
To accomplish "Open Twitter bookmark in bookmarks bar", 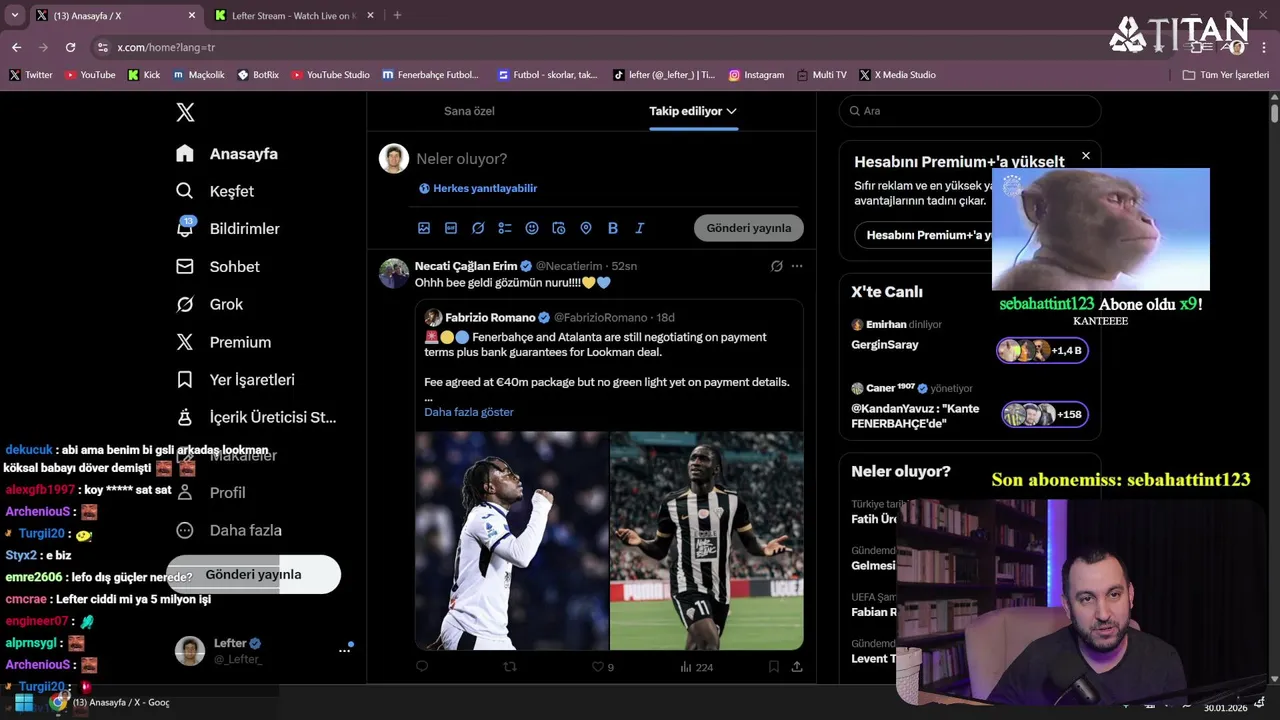I will pos(31,75).
